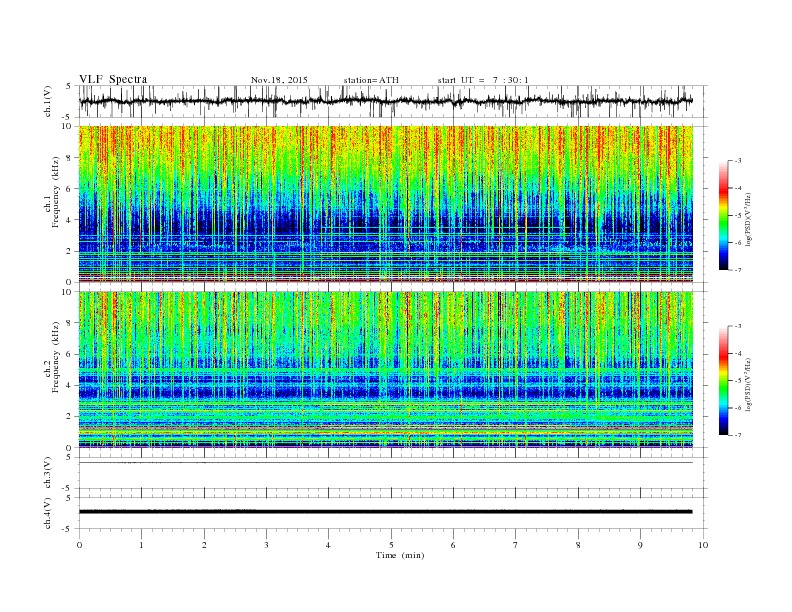Click the thick ch.4 voltage trace band
This screenshot has width=792, height=612.
[385, 512]
